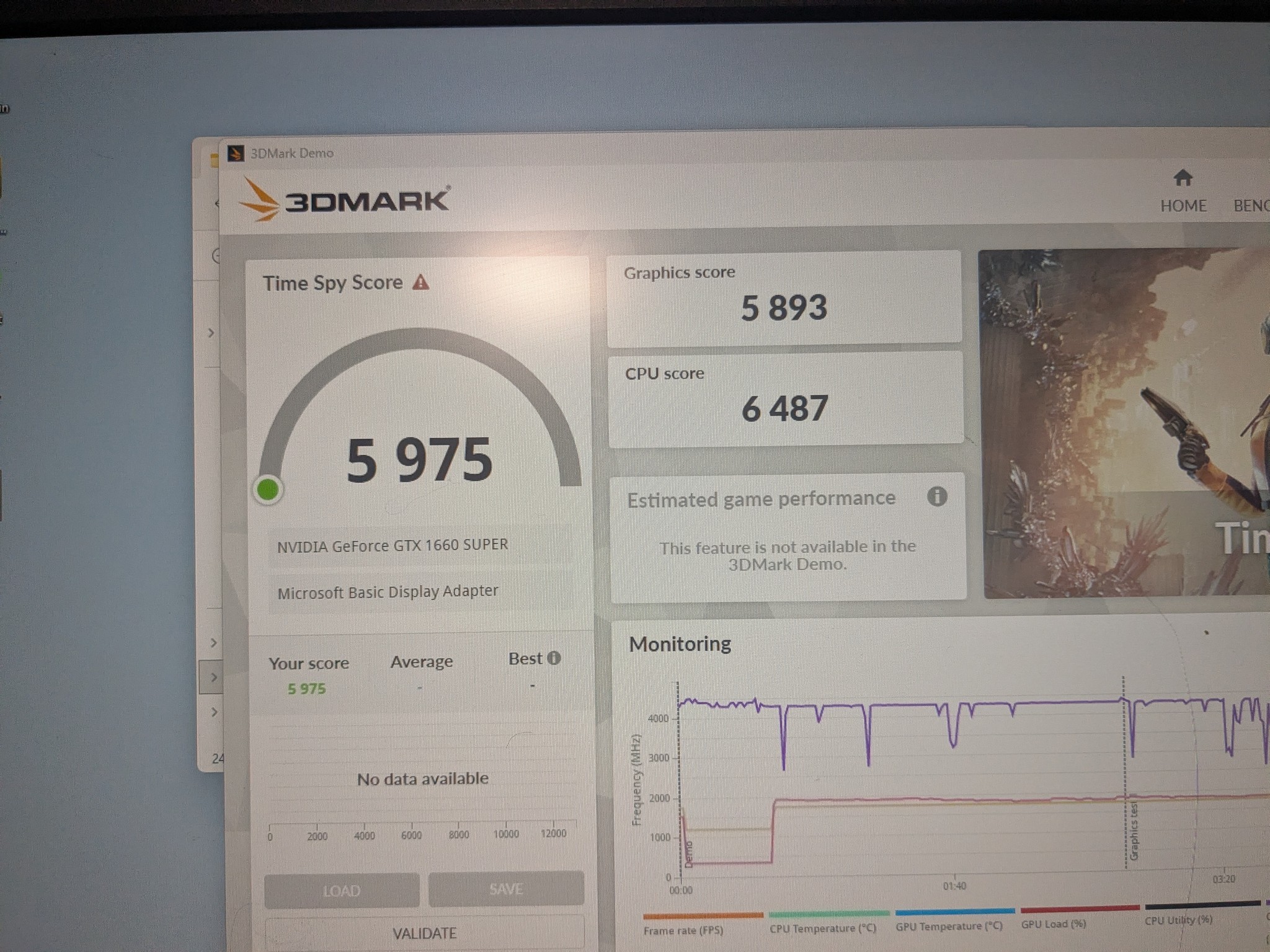1270x952 pixels.
Task: Click the Time Spy Score warning triangle
Action: point(420,283)
